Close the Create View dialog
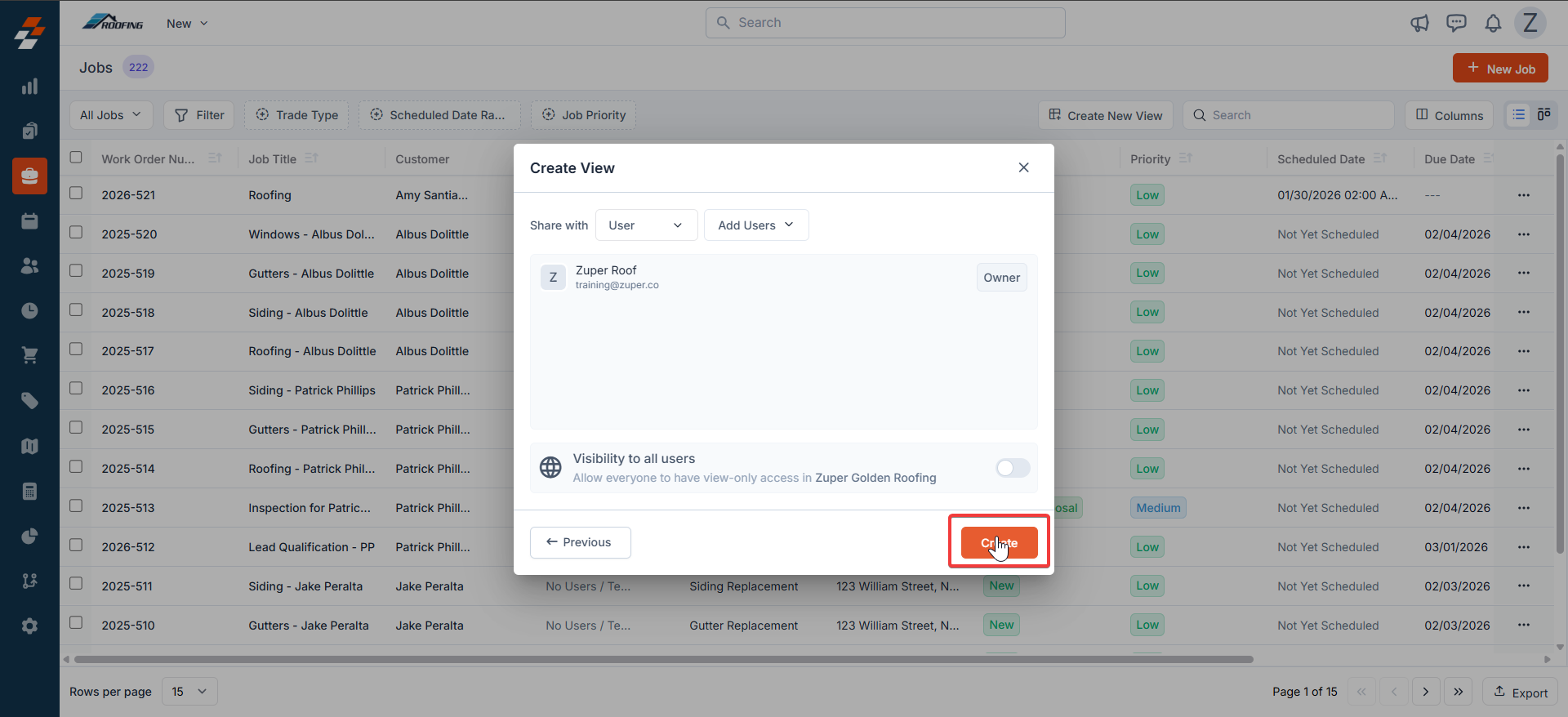Image resolution: width=1568 pixels, height=717 pixels. [1023, 167]
